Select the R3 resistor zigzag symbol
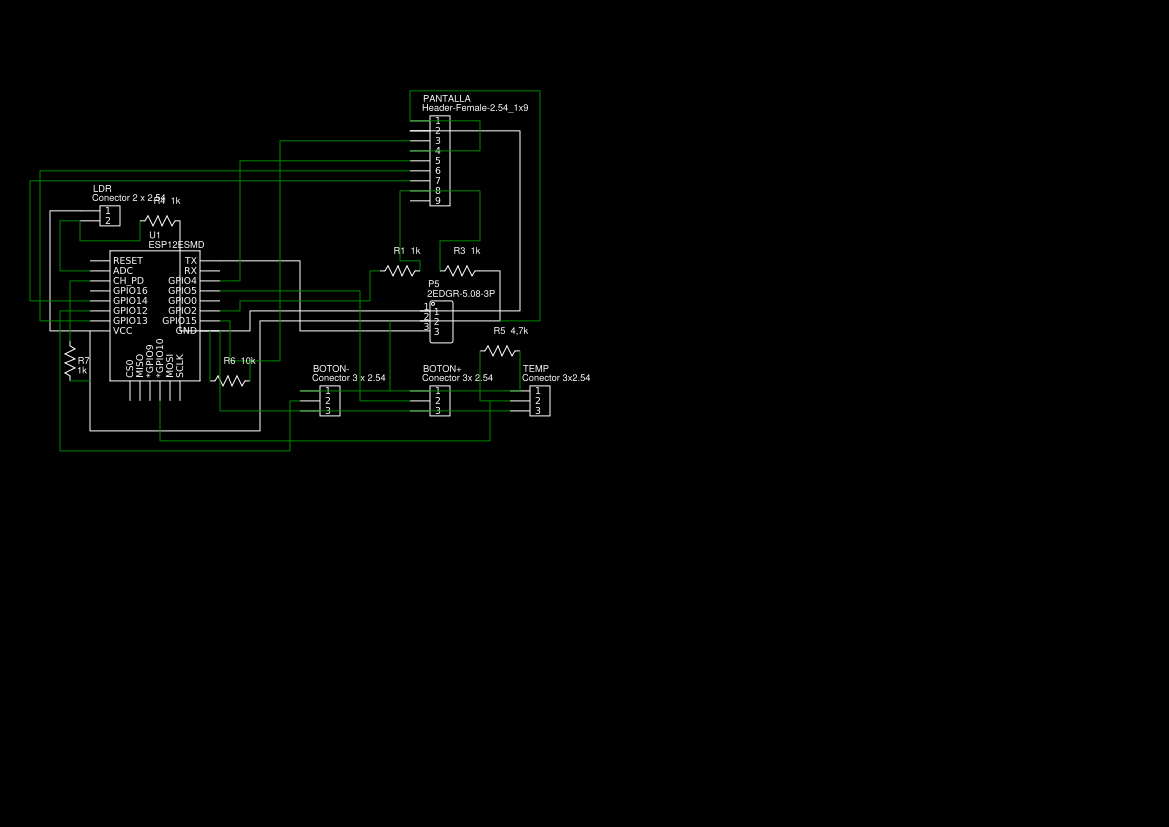Screen dimensions: 1169x827 tap(459, 271)
